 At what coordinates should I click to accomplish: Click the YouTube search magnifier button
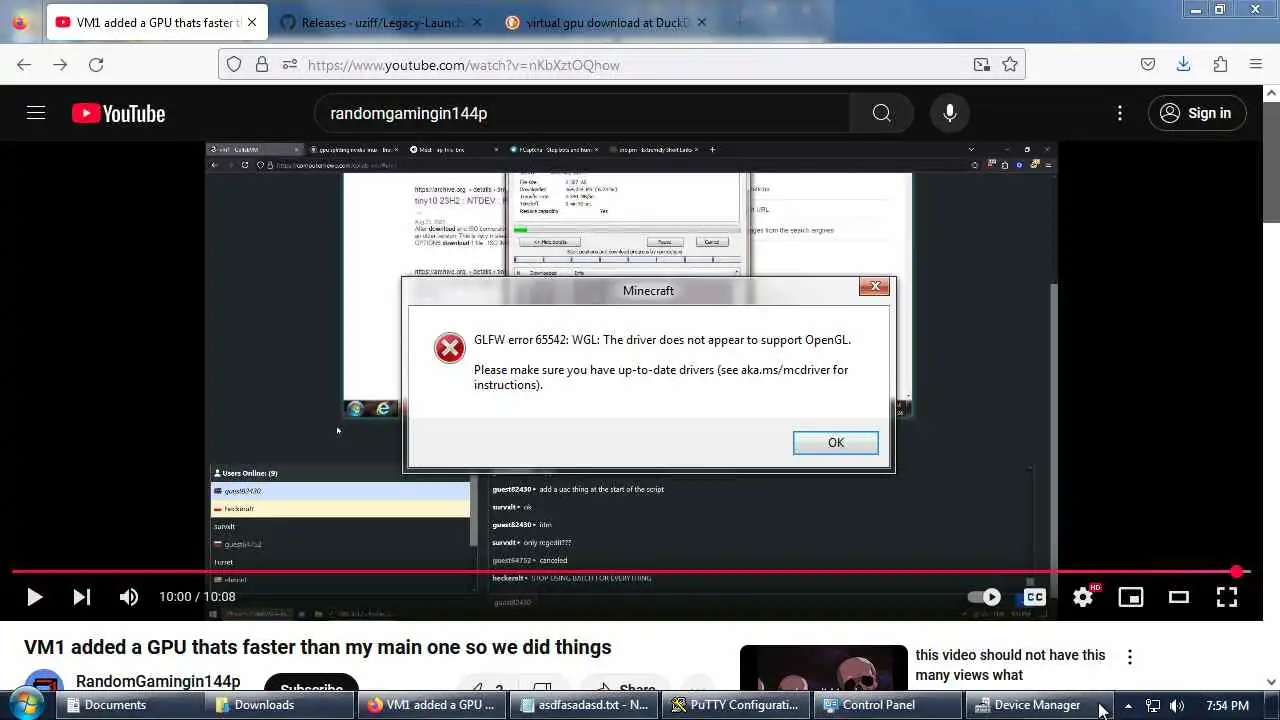click(881, 113)
